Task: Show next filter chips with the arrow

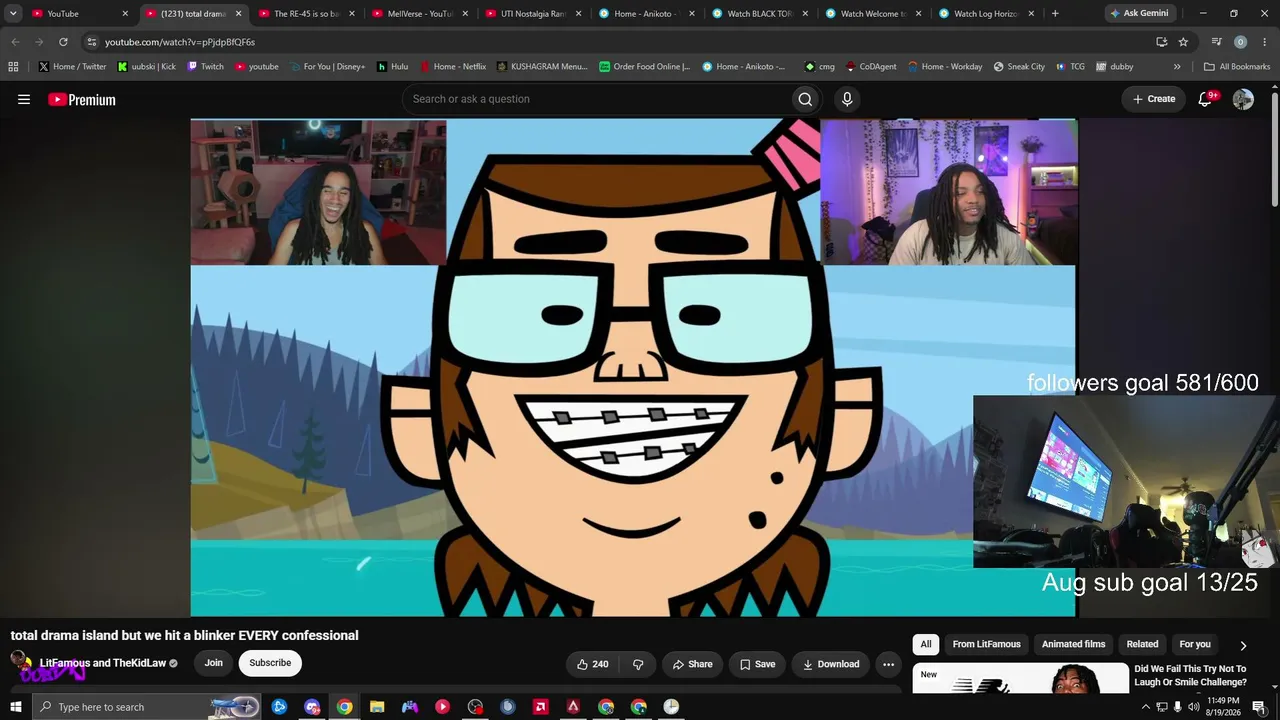Action: pos(1243,646)
